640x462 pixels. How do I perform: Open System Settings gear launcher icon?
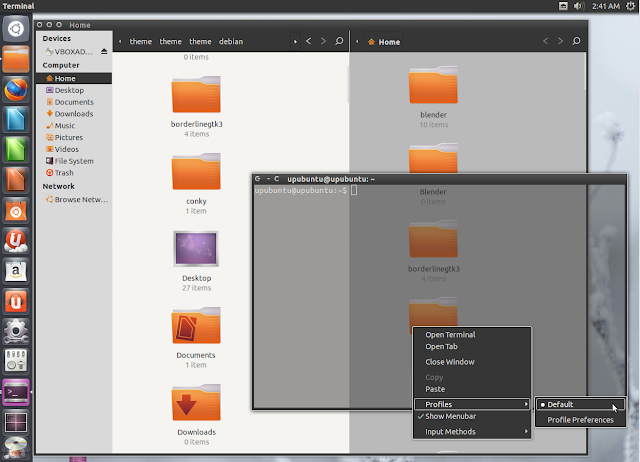click(x=16, y=331)
